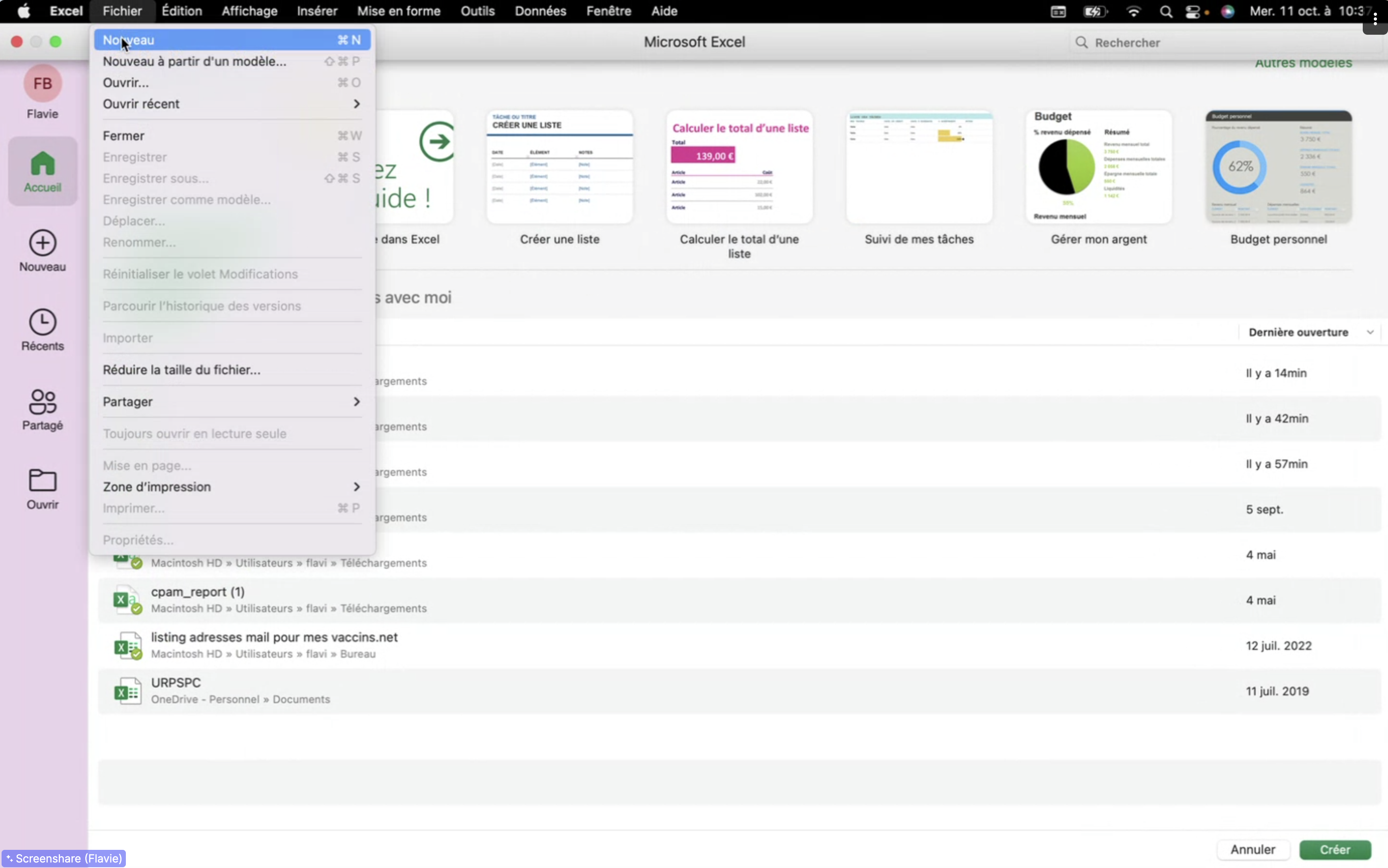This screenshot has width=1388, height=868.
Task: Click the Excel file icon for cpam_report (1)
Action: 127,600
